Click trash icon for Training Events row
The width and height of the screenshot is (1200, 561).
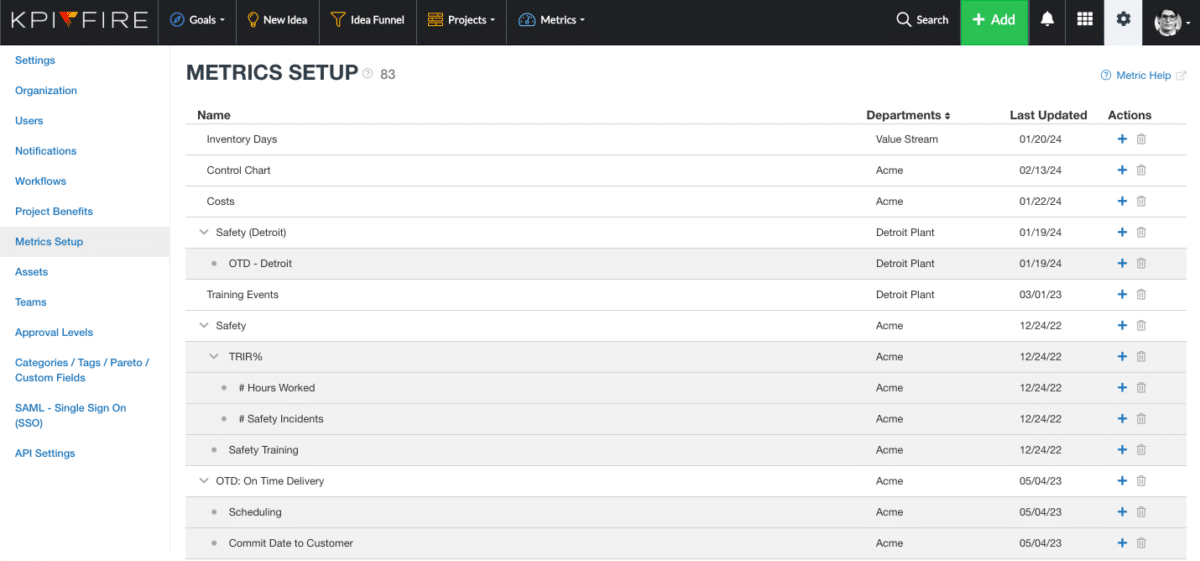(1141, 295)
